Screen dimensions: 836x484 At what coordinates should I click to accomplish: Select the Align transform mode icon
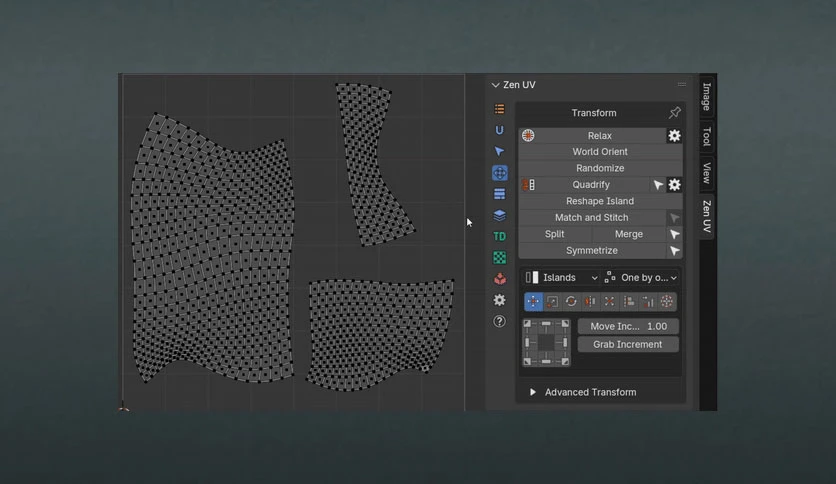click(629, 302)
